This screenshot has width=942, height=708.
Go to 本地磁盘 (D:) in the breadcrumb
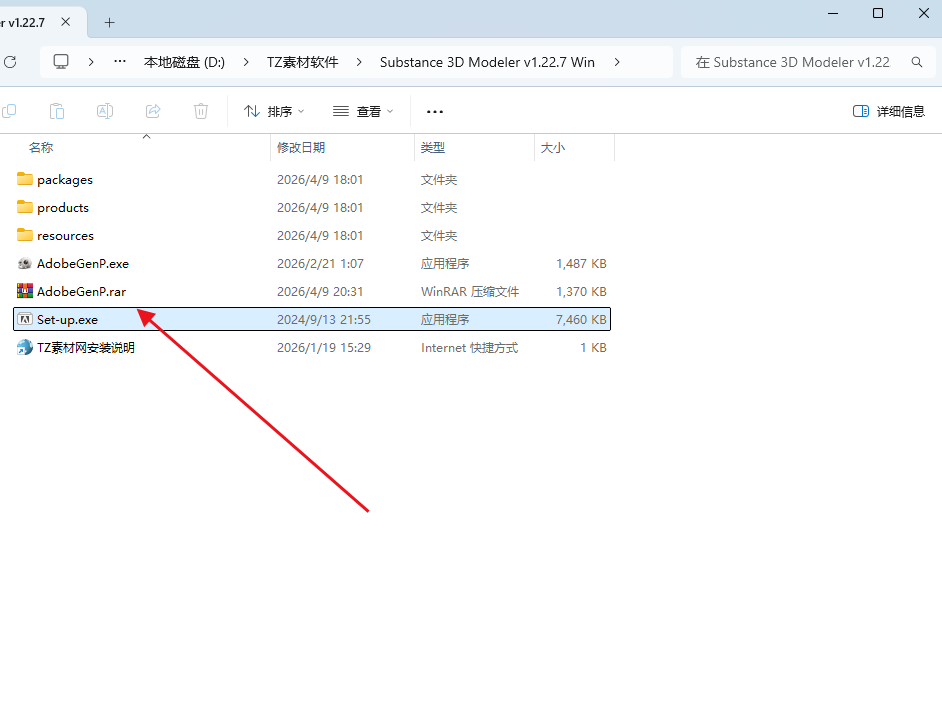click(x=184, y=63)
